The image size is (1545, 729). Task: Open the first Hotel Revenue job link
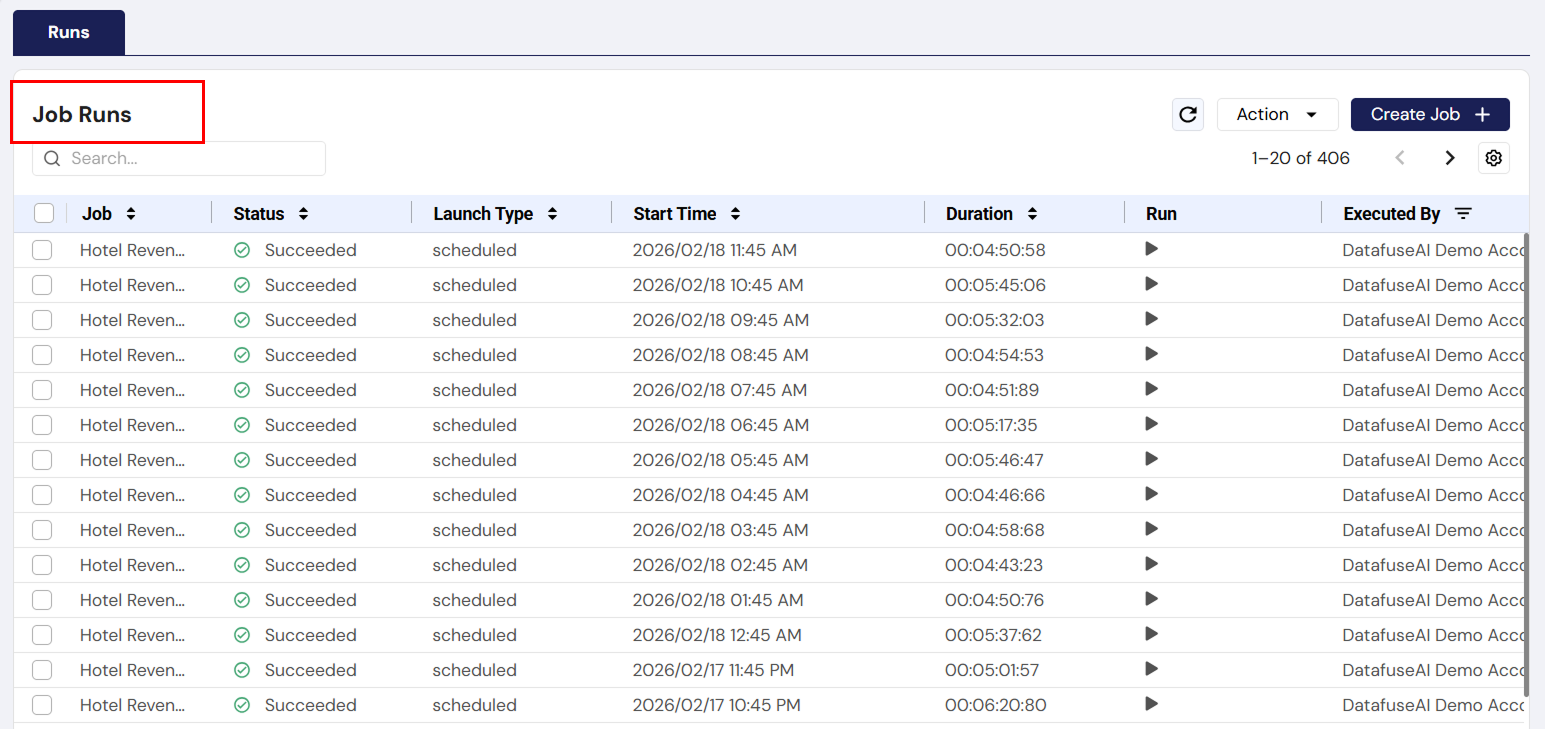click(132, 249)
